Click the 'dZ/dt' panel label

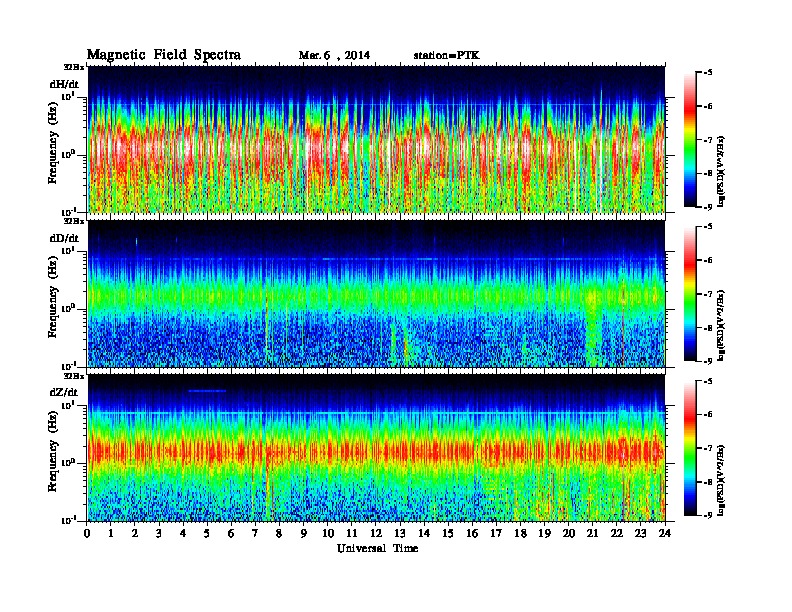(x=64, y=392)
